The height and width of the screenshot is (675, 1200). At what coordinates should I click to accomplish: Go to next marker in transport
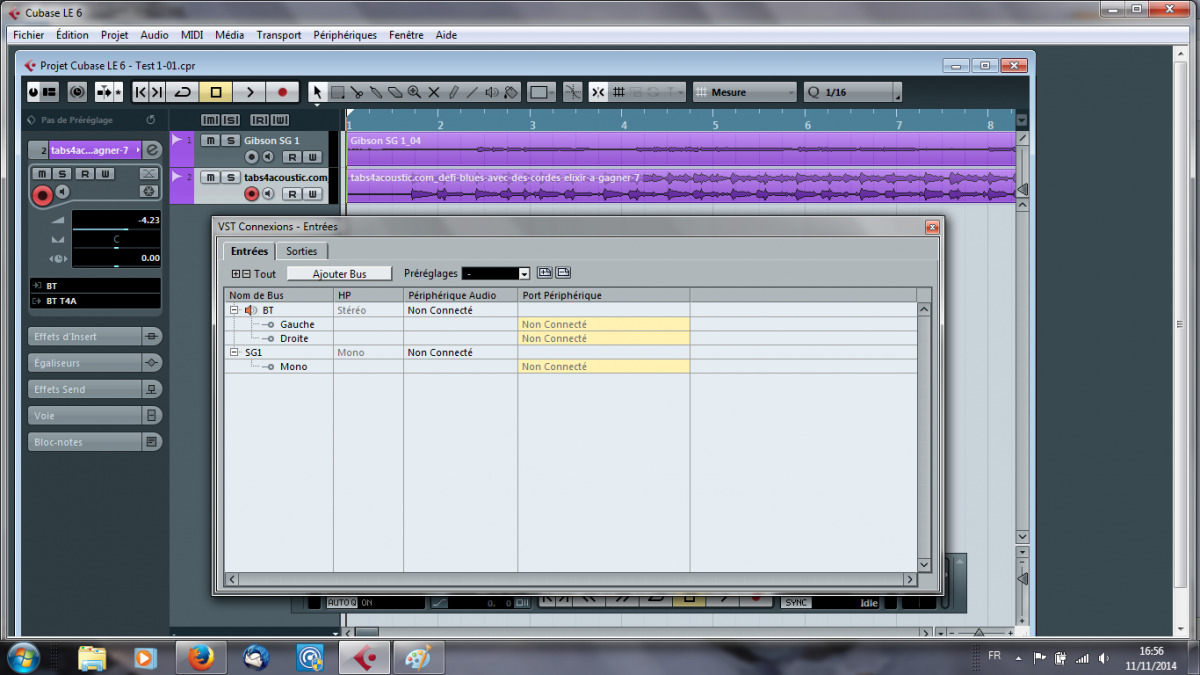coord(157,92)
